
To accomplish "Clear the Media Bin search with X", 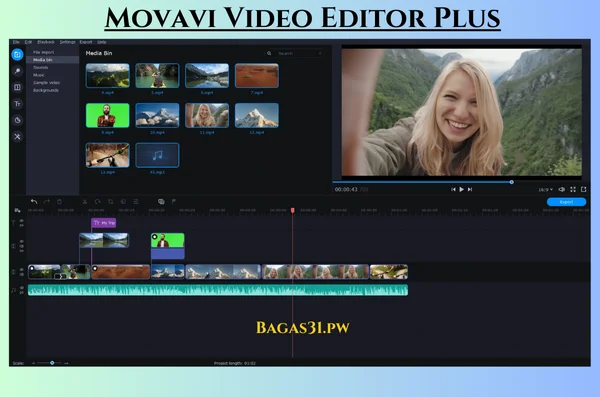I will [x=320, y=53].
